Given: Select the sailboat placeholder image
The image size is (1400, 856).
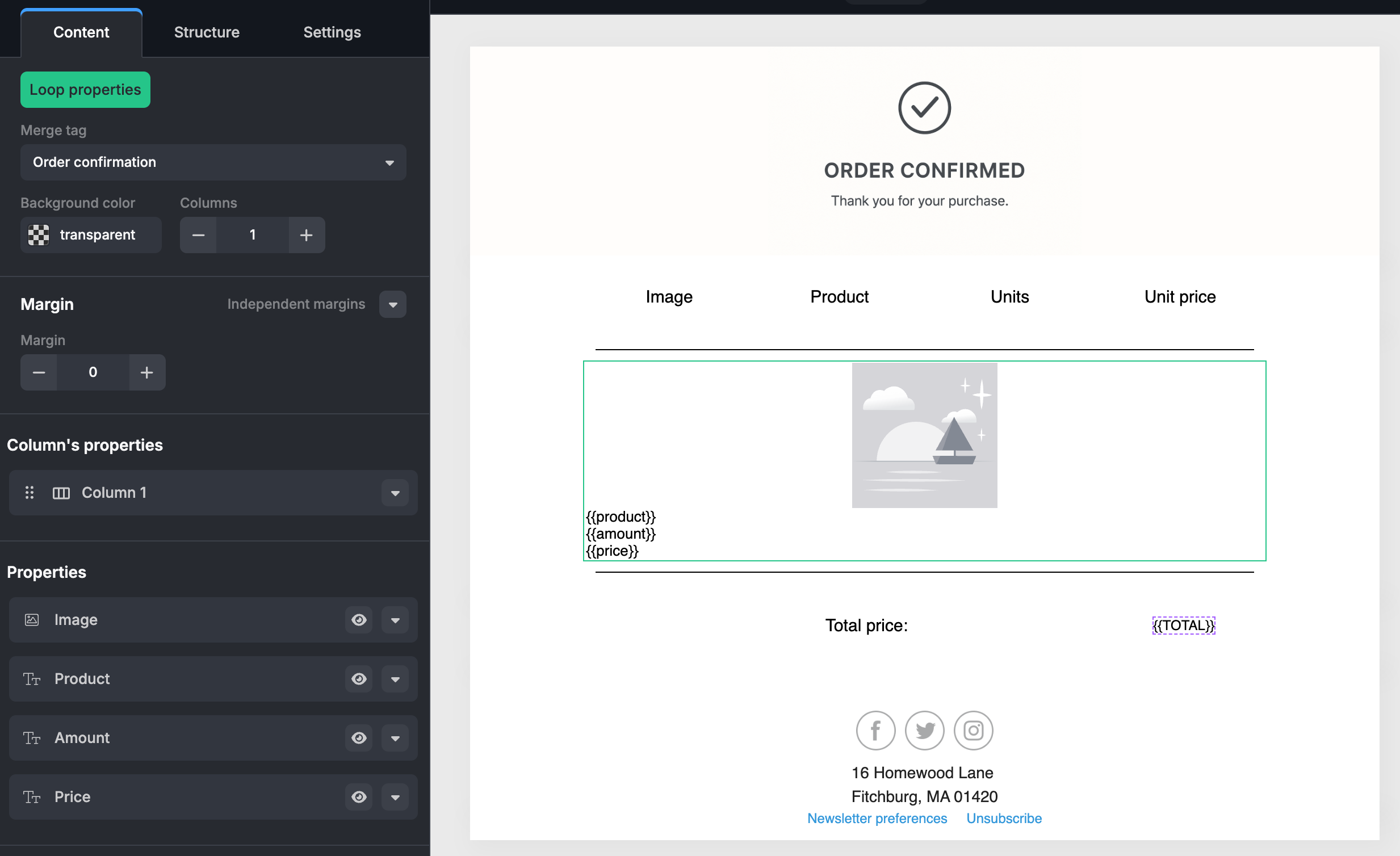Looking at the screenshot, I should click(924, 435).
